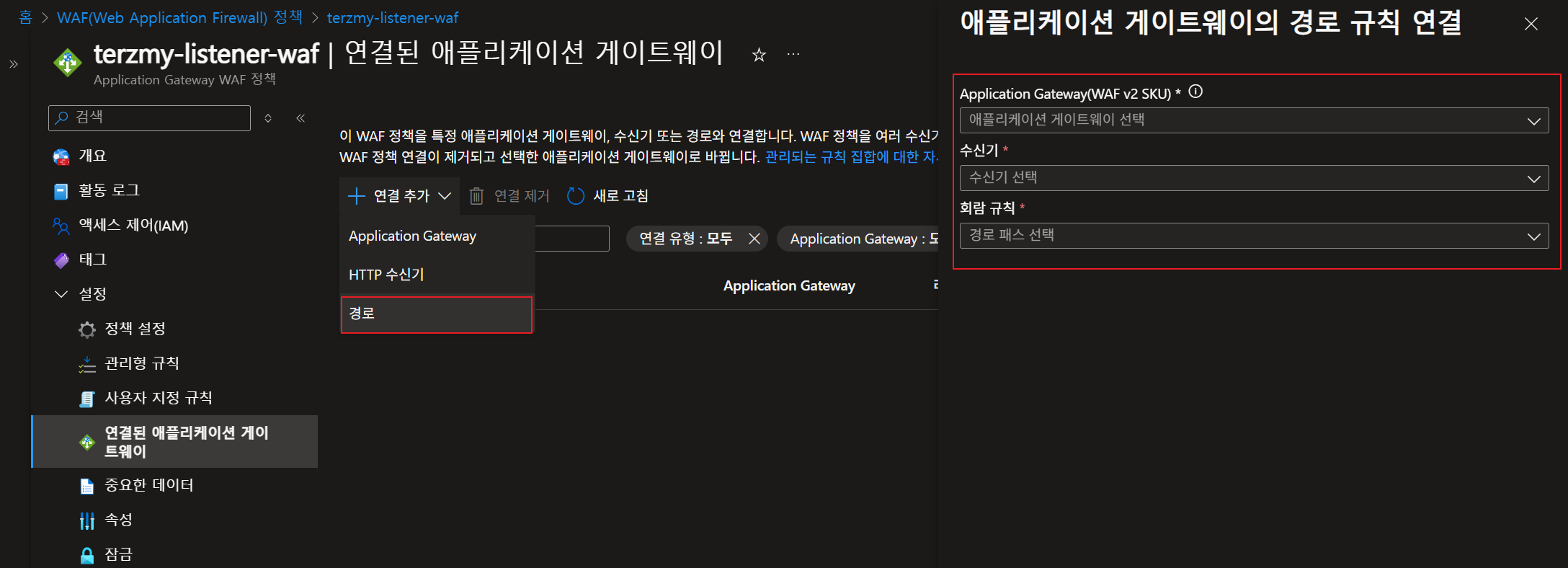Open the more options ellipsis menu

point(793,54)
